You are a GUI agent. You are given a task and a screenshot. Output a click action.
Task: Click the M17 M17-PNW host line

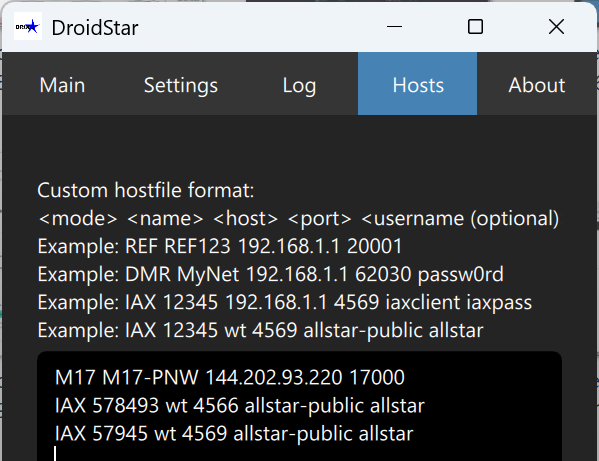230,377
